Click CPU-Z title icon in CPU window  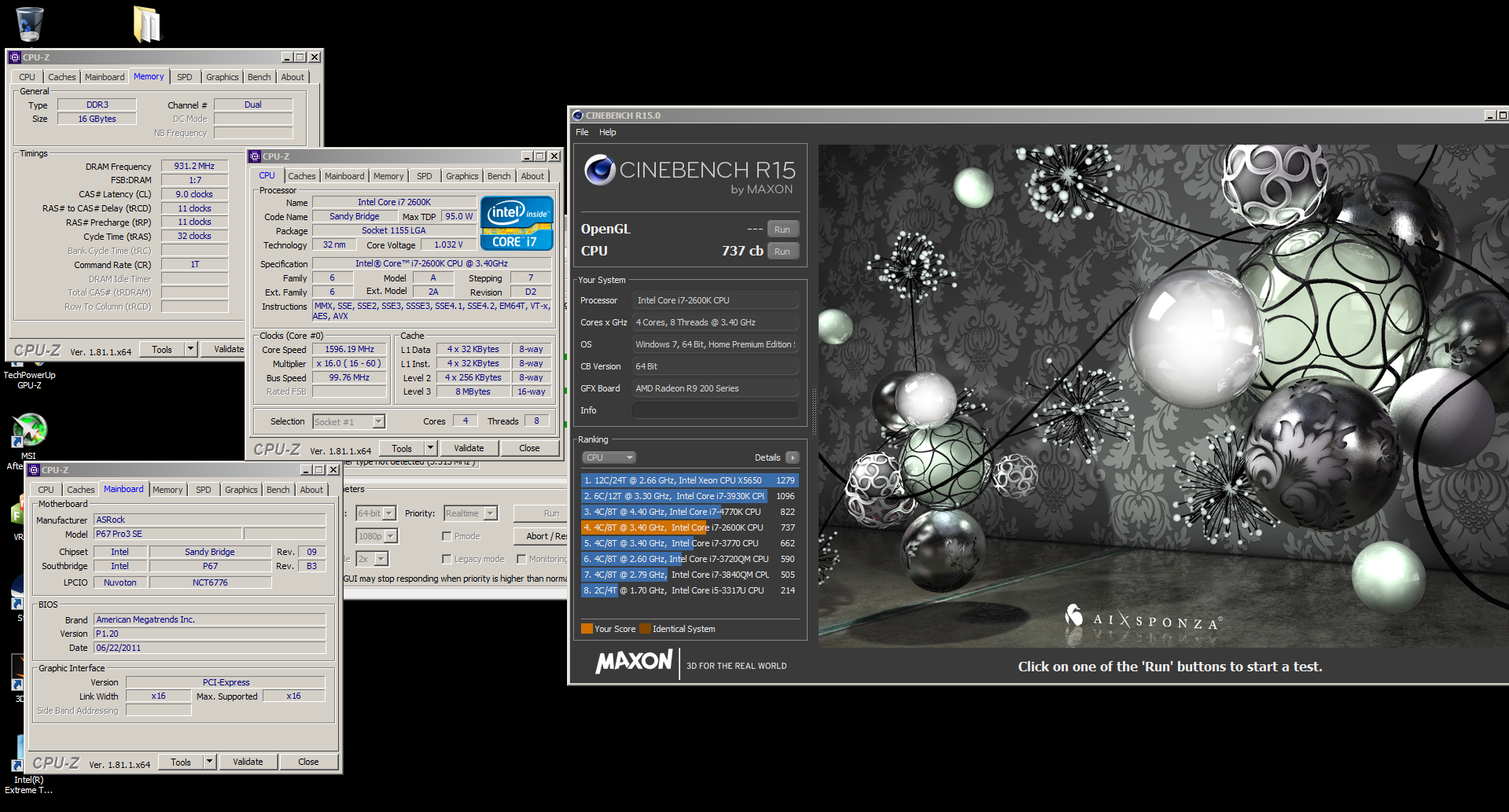point(255,156)
